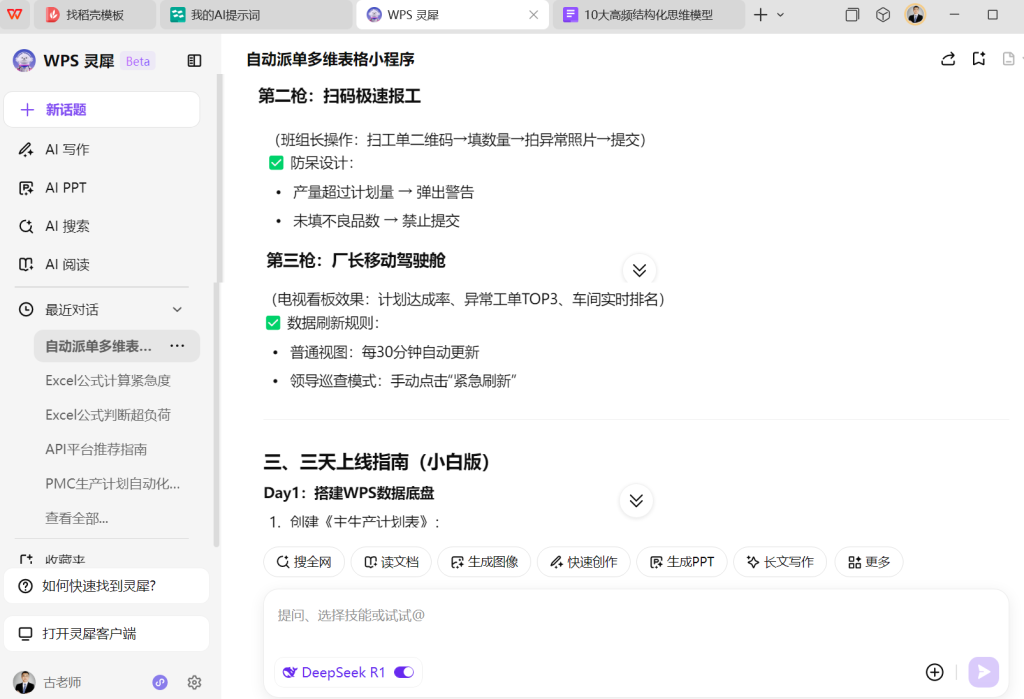Bookmark this conversation icon
This screenshot has height=699, width=1024.
[x=978, y=59]
